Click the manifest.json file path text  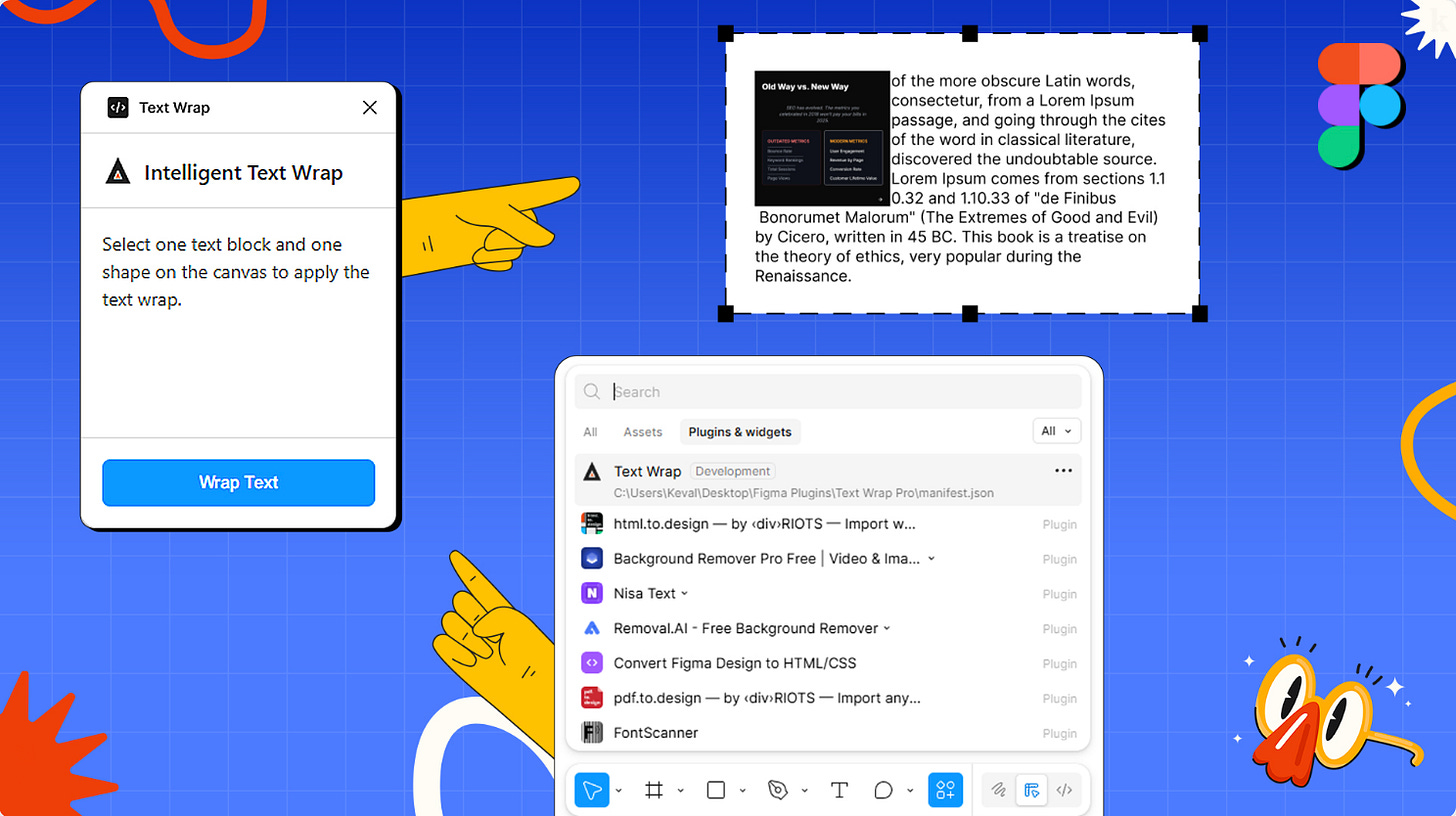point(804,493)
